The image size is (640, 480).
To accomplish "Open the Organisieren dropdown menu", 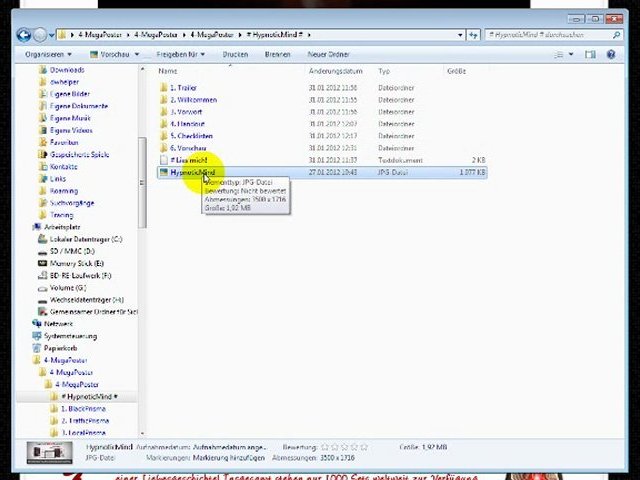I will (48, 54).
